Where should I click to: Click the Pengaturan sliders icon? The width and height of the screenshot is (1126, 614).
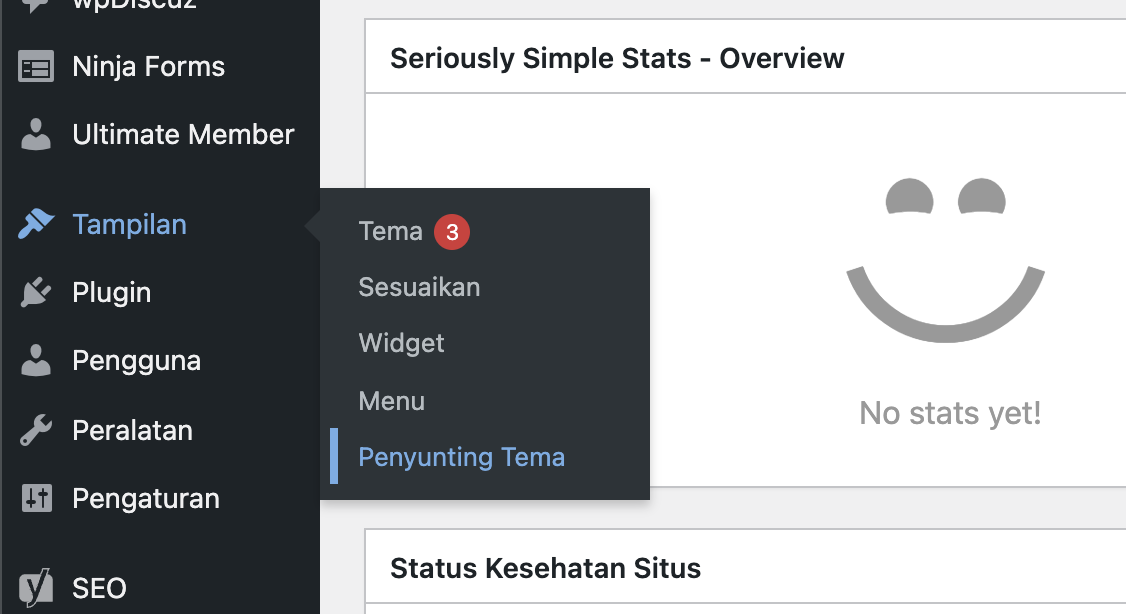[37, 499]
